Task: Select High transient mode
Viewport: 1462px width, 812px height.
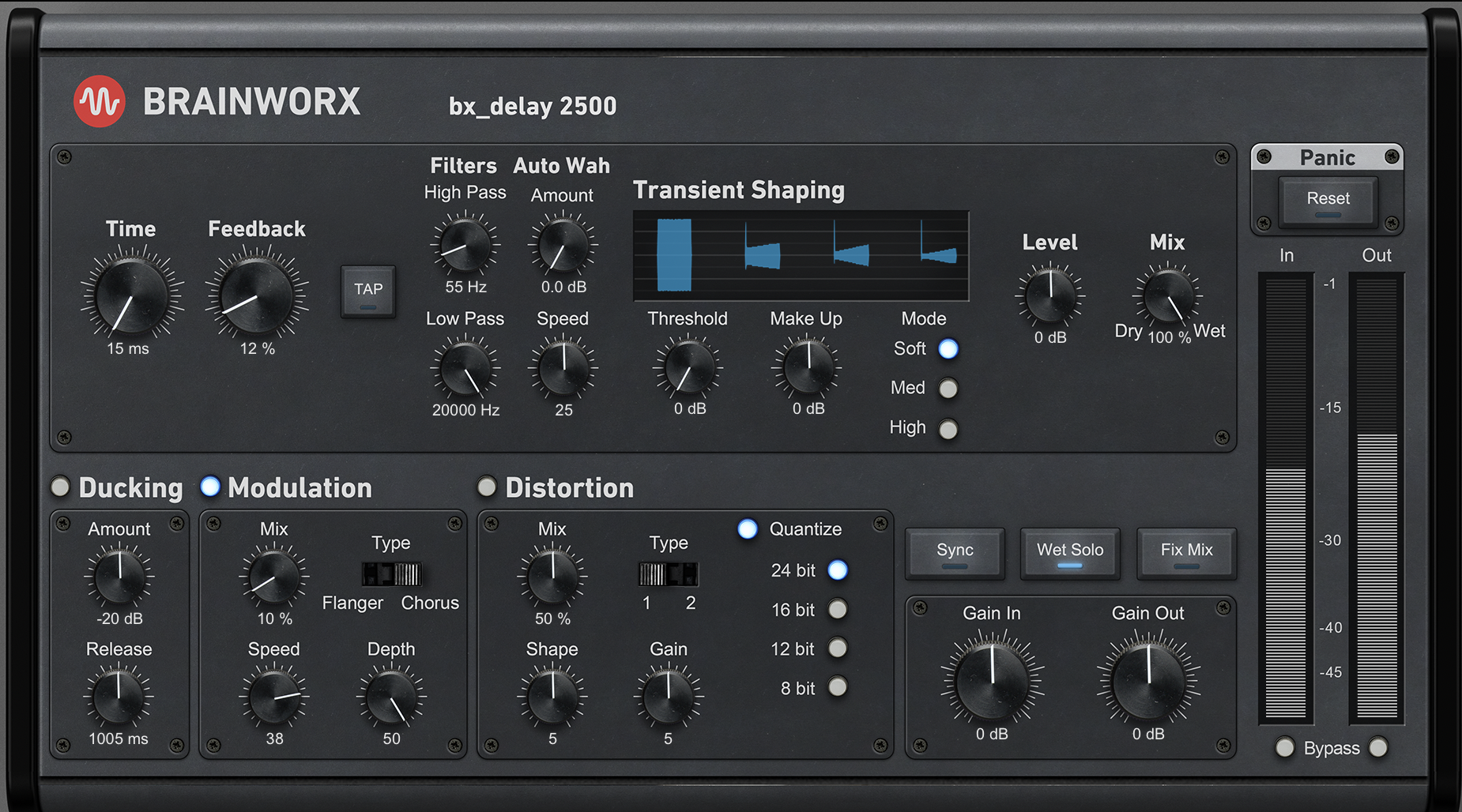Action: 948,429
